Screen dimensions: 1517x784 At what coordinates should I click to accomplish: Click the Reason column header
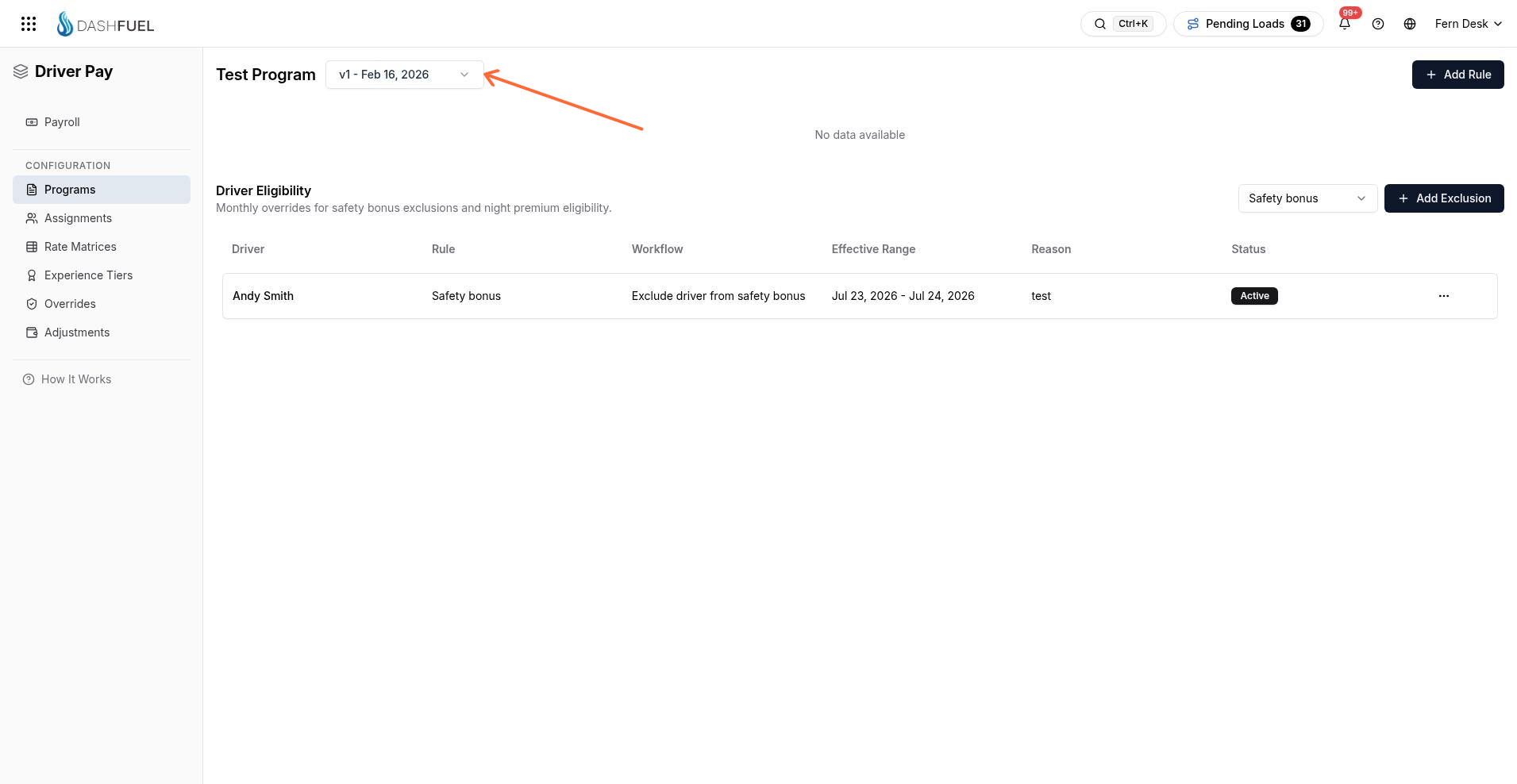1051,249
